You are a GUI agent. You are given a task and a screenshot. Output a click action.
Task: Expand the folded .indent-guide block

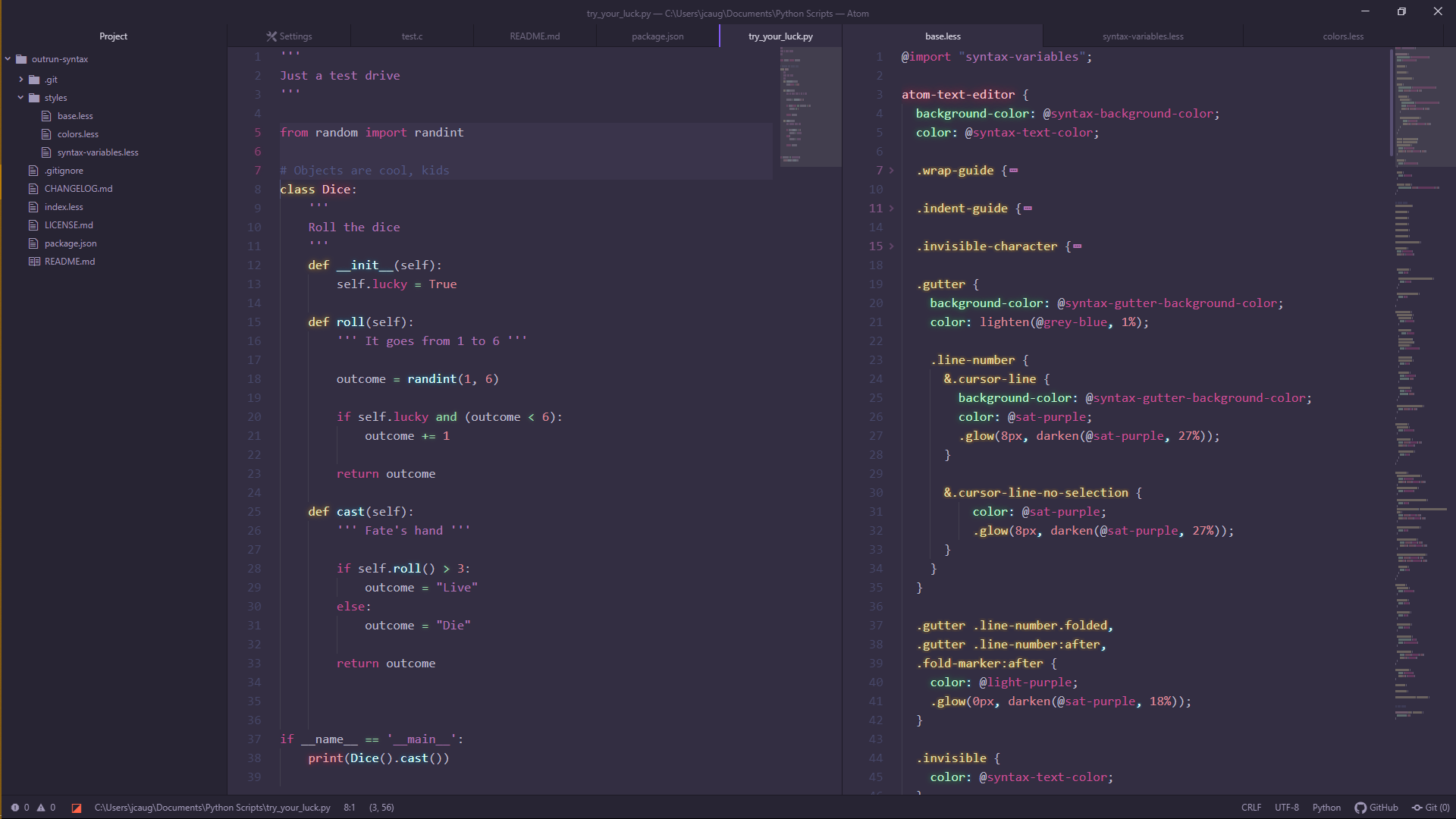891,209
